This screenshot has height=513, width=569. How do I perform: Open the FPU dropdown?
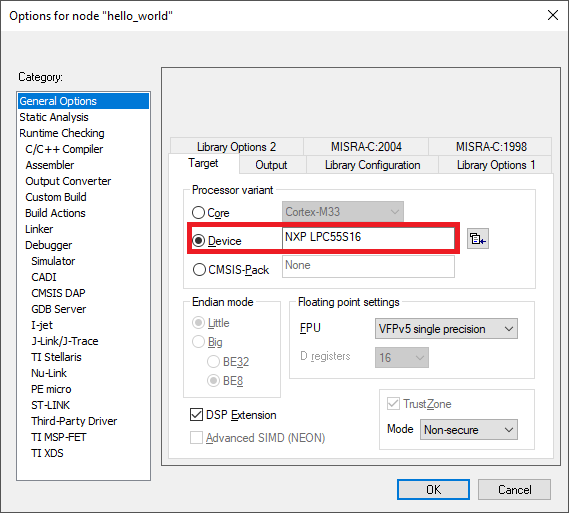pos(446,329)
